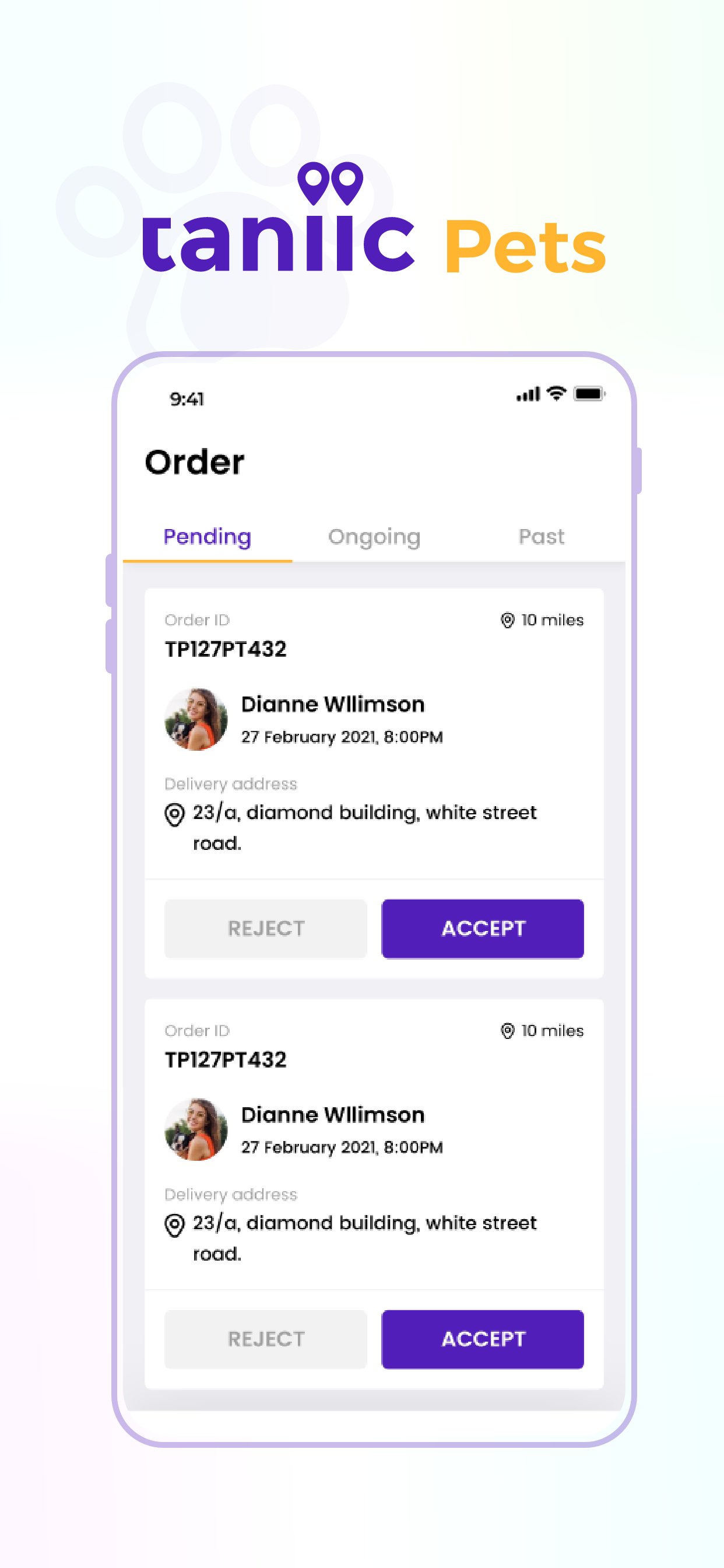The width and height of the screenshot is (724, 1568).
Task: Open Dianne Wllimson's avatar in first order
Action: point(196,719)
